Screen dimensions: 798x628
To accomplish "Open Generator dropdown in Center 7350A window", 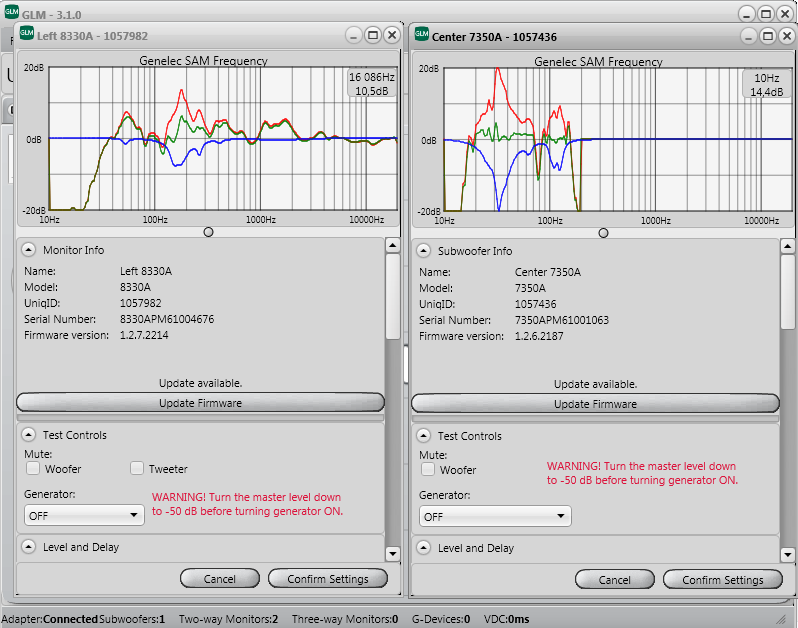I will [x=495, y=517].
